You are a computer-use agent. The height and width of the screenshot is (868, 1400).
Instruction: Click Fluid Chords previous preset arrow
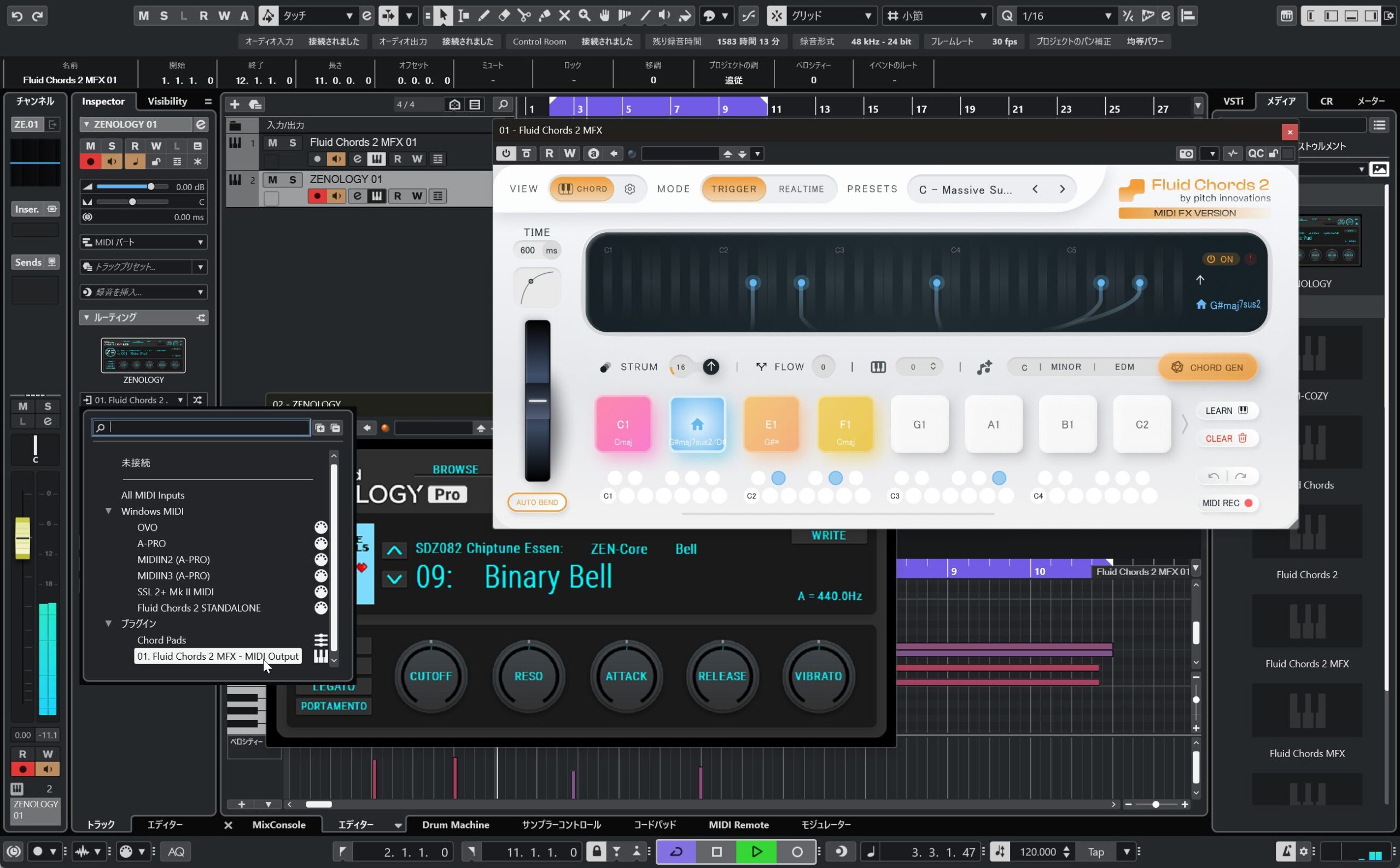click(1035, 189)
